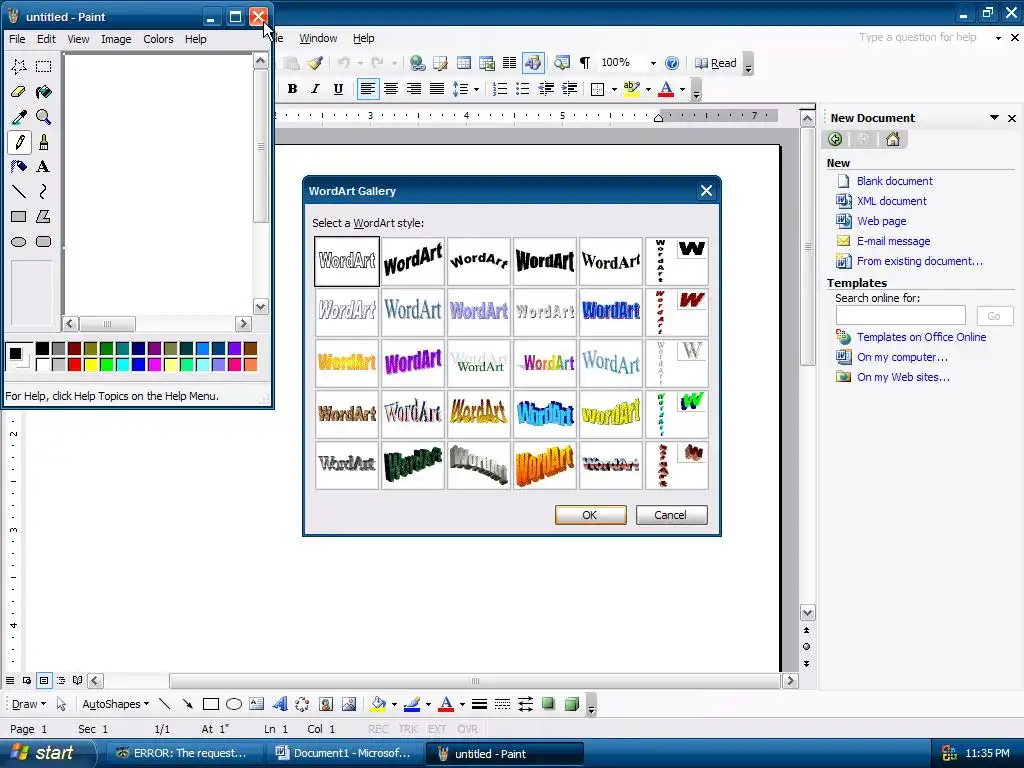1024x768 pixels.
Task: Select the Fill With Color tool in Paint
Action: (43, 92)
